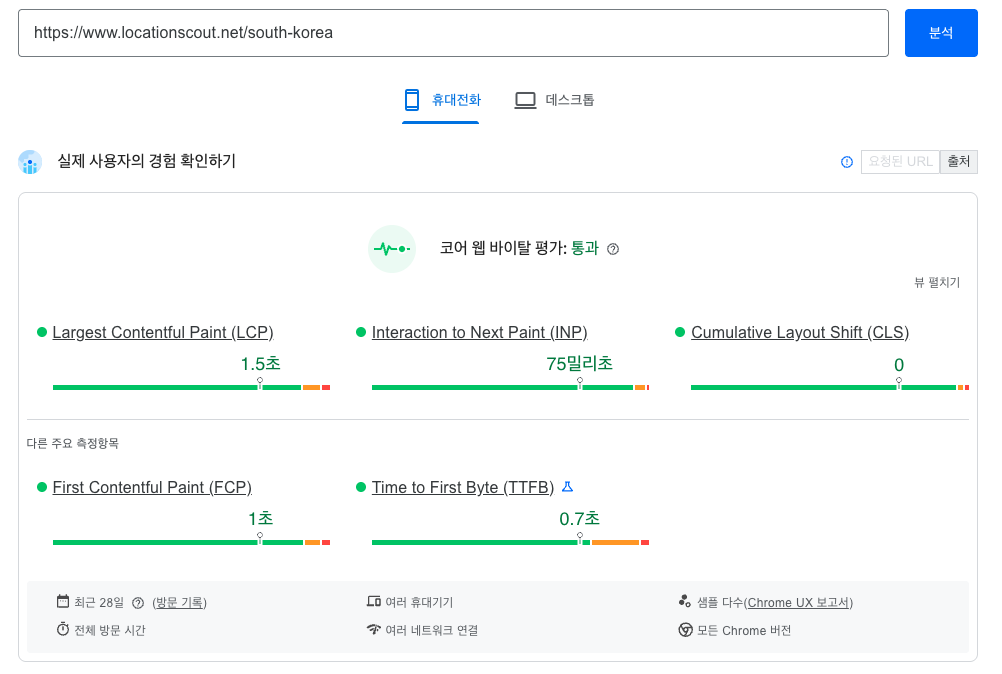Click the Core Web Vitals pulse icon
Viewport: 1002px width, 674px height.
392,249
